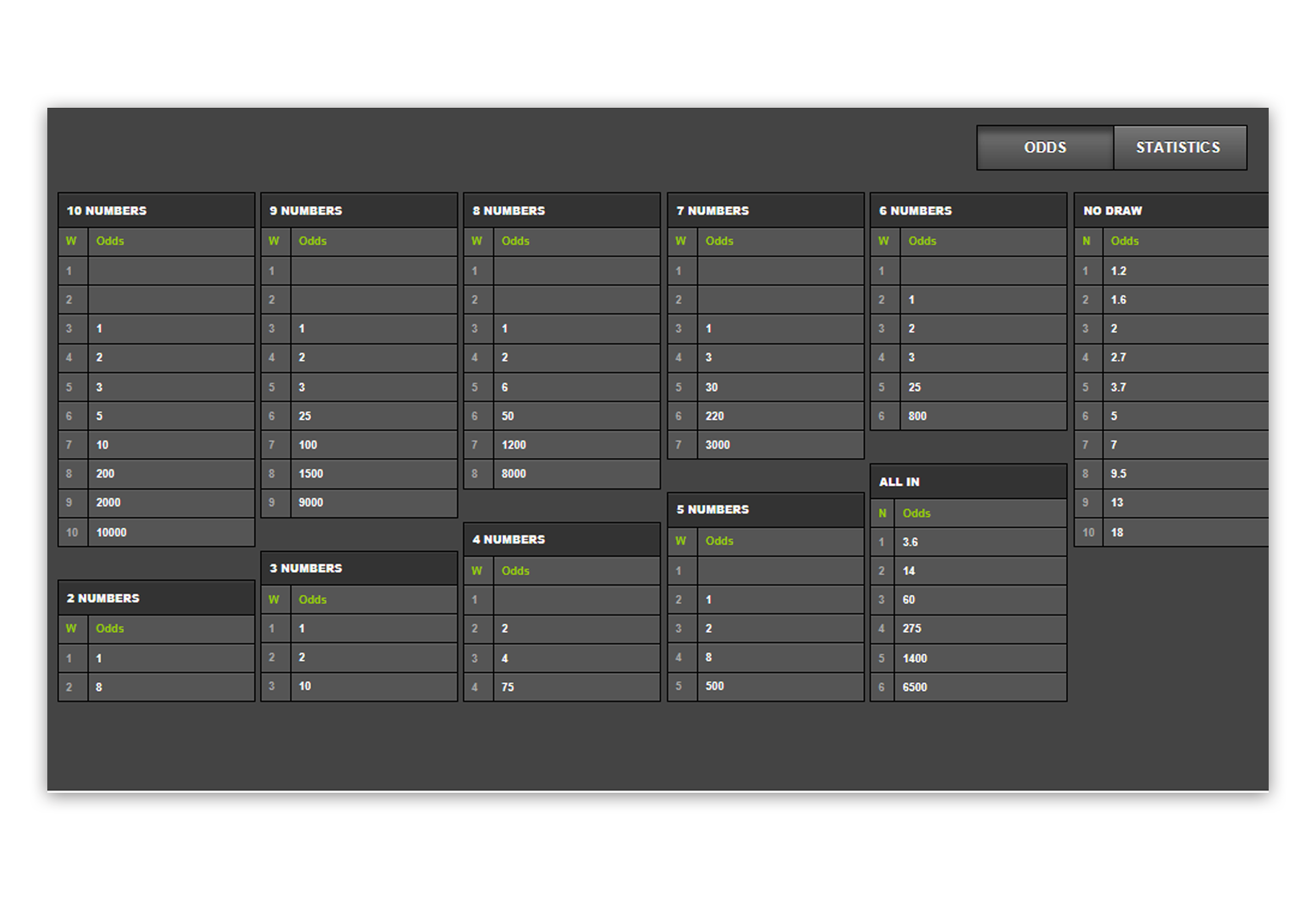Click the 9 NUMBERS table header

[359, 211]
